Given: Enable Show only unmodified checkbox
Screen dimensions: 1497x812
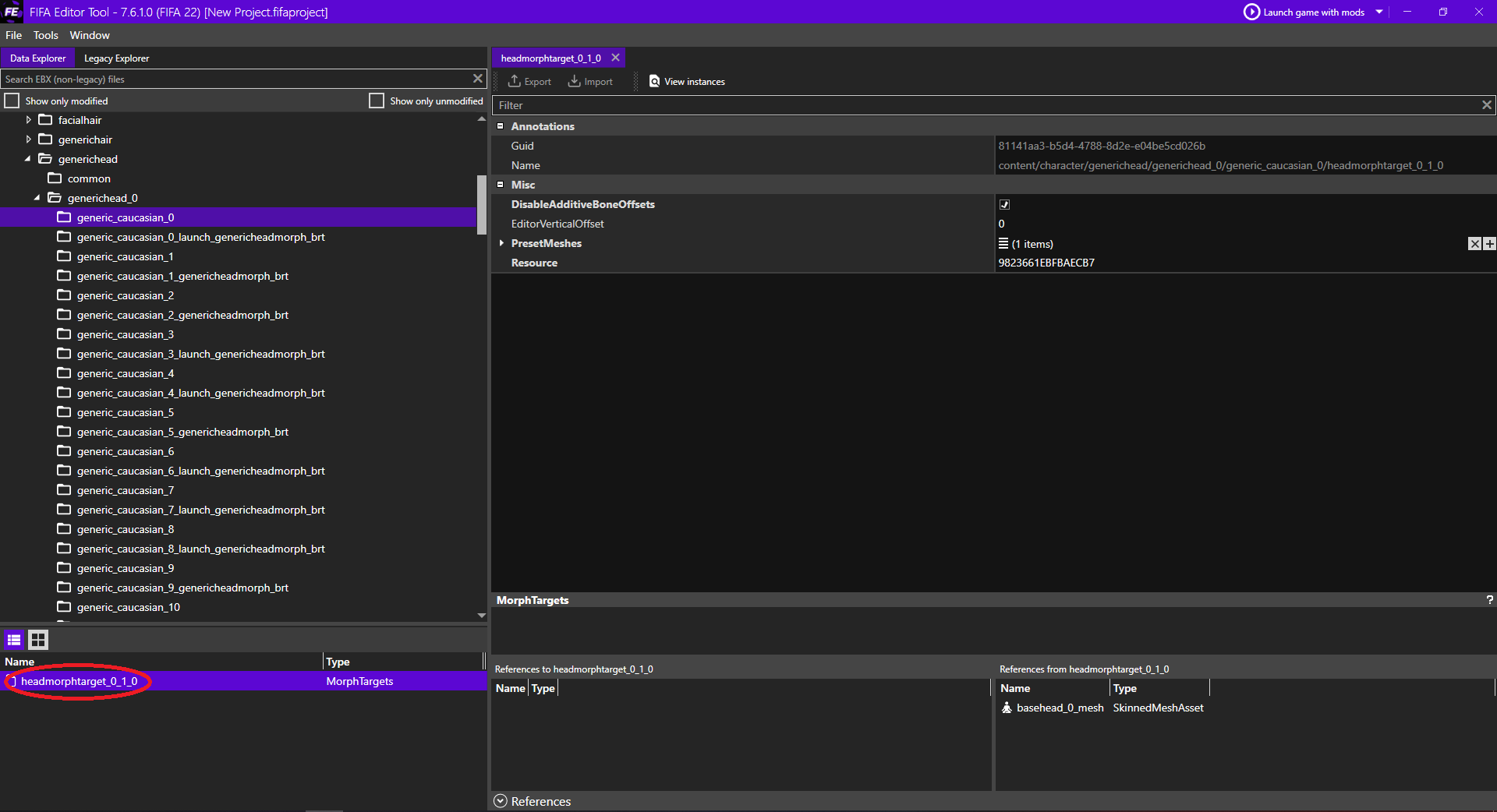Looking at the screenshot, I should (x=377, y=101).
